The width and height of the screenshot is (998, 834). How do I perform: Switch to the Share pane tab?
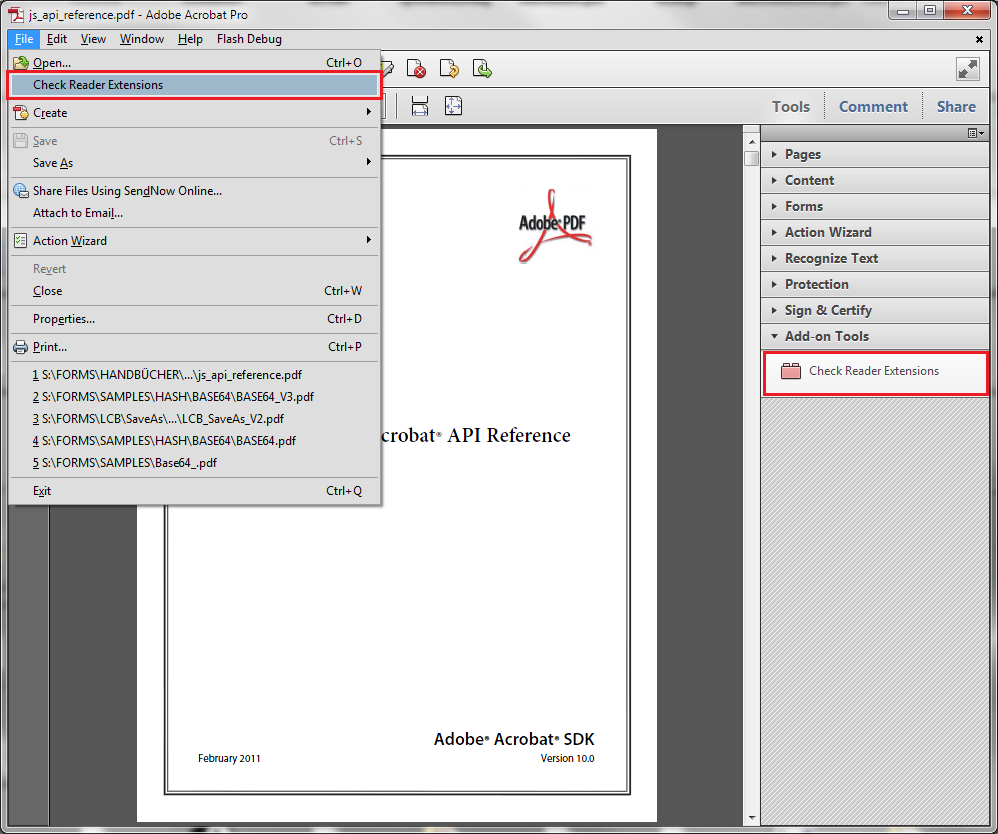tap(956, 107)
